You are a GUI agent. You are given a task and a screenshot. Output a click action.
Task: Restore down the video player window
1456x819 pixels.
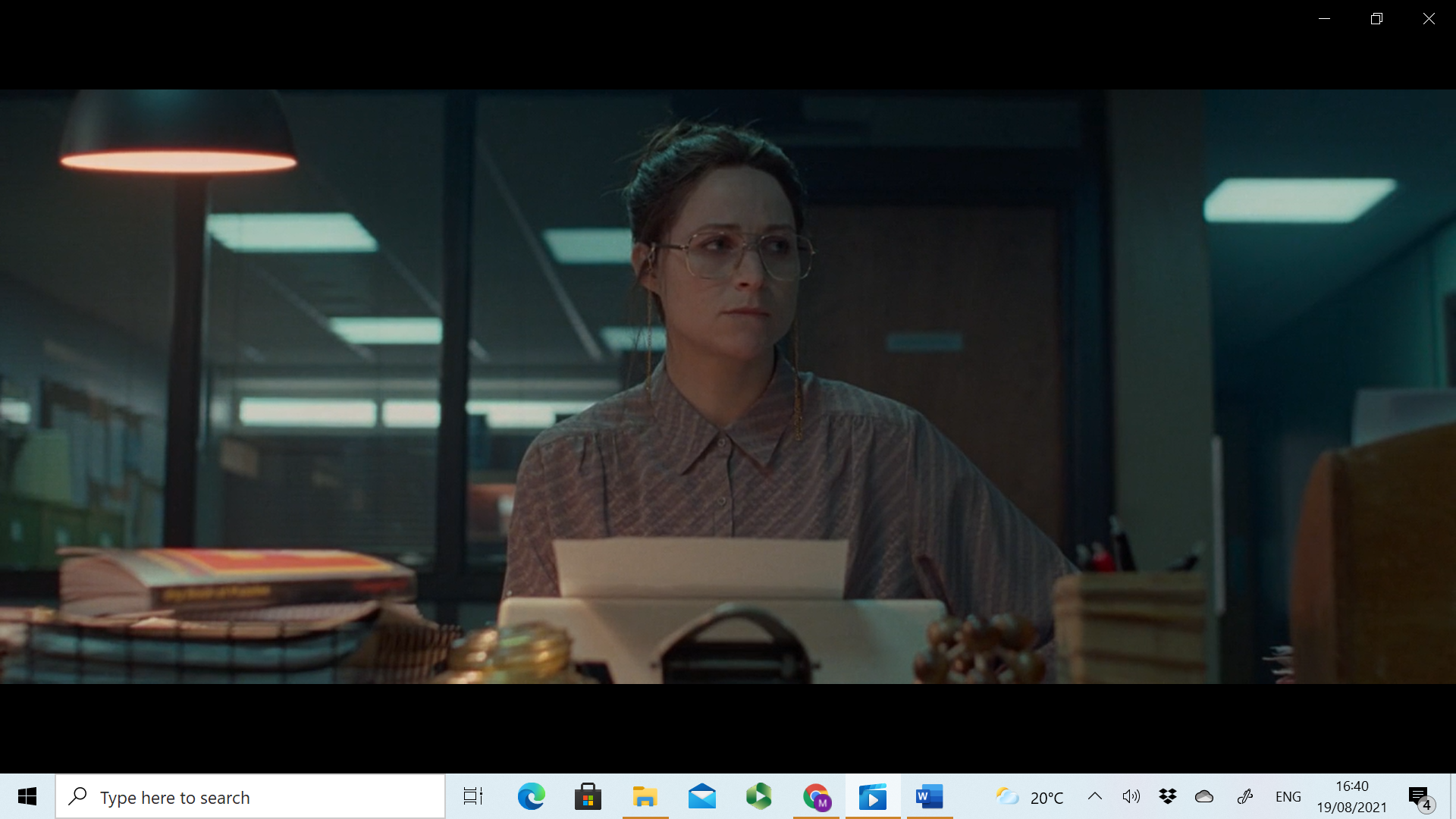(x=1376, y=19)
